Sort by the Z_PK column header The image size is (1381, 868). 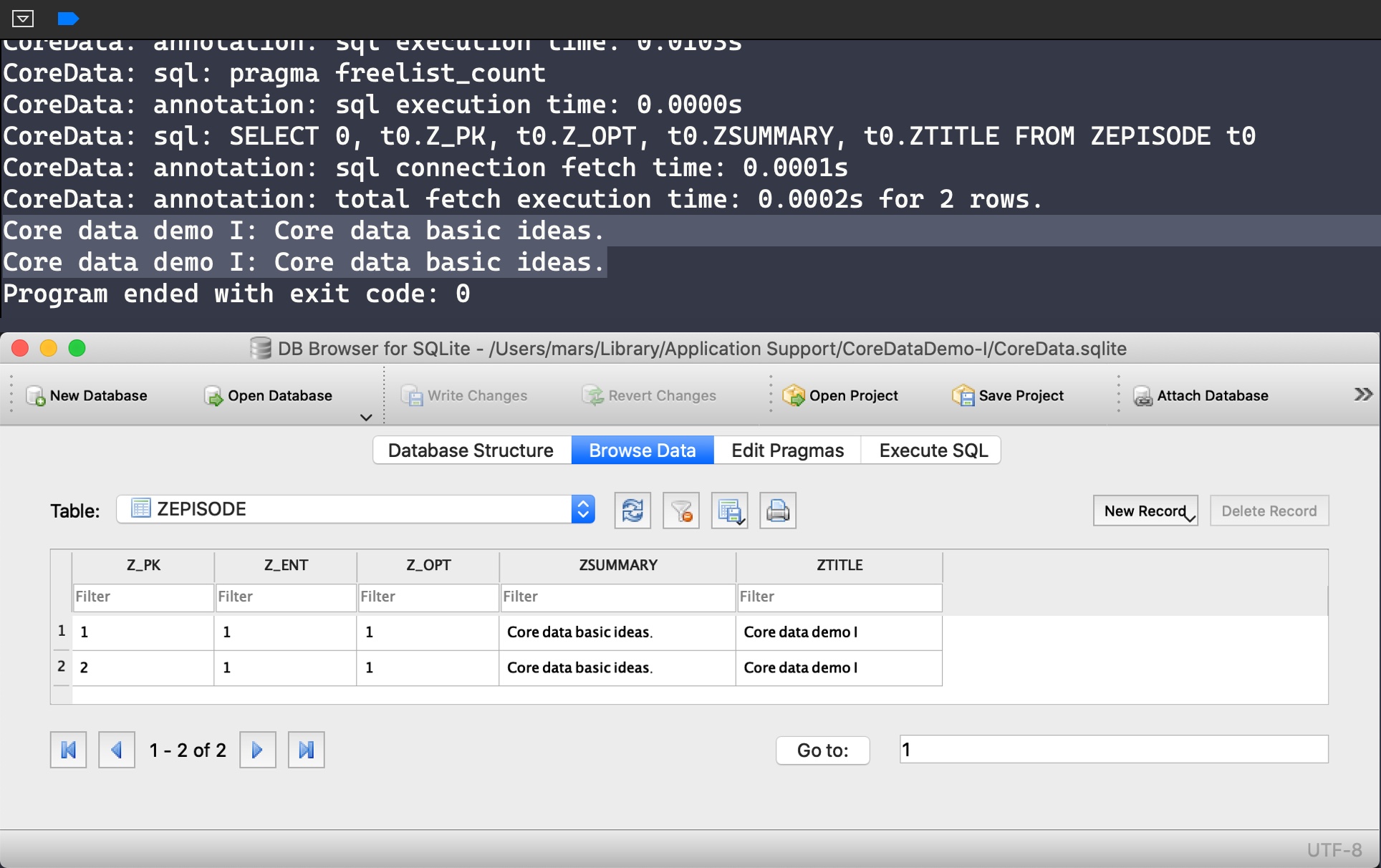[143, 565]
